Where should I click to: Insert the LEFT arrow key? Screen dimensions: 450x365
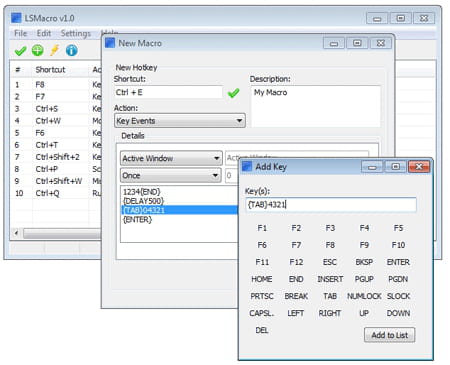(x=296, y=313)
